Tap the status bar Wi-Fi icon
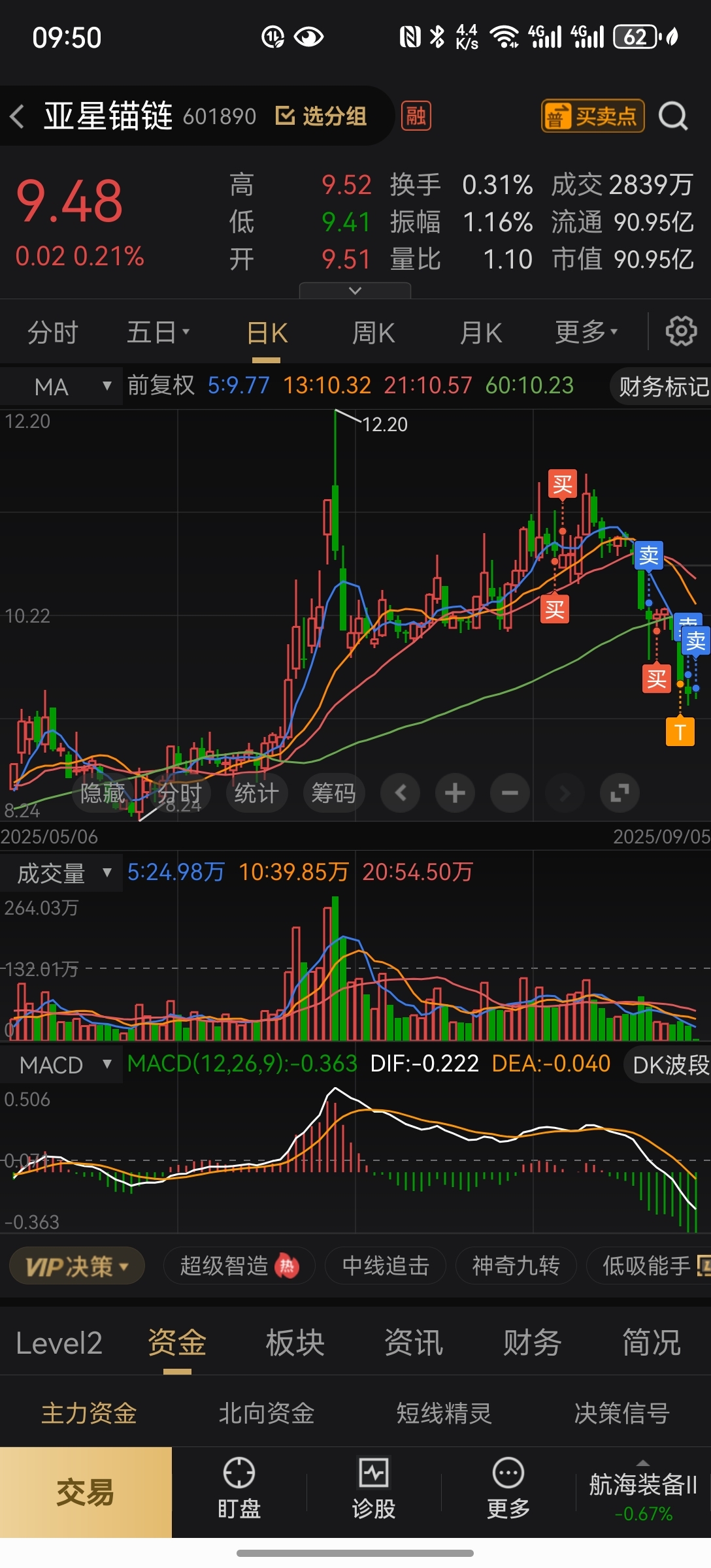711x1568 pixels. point(504,37)
